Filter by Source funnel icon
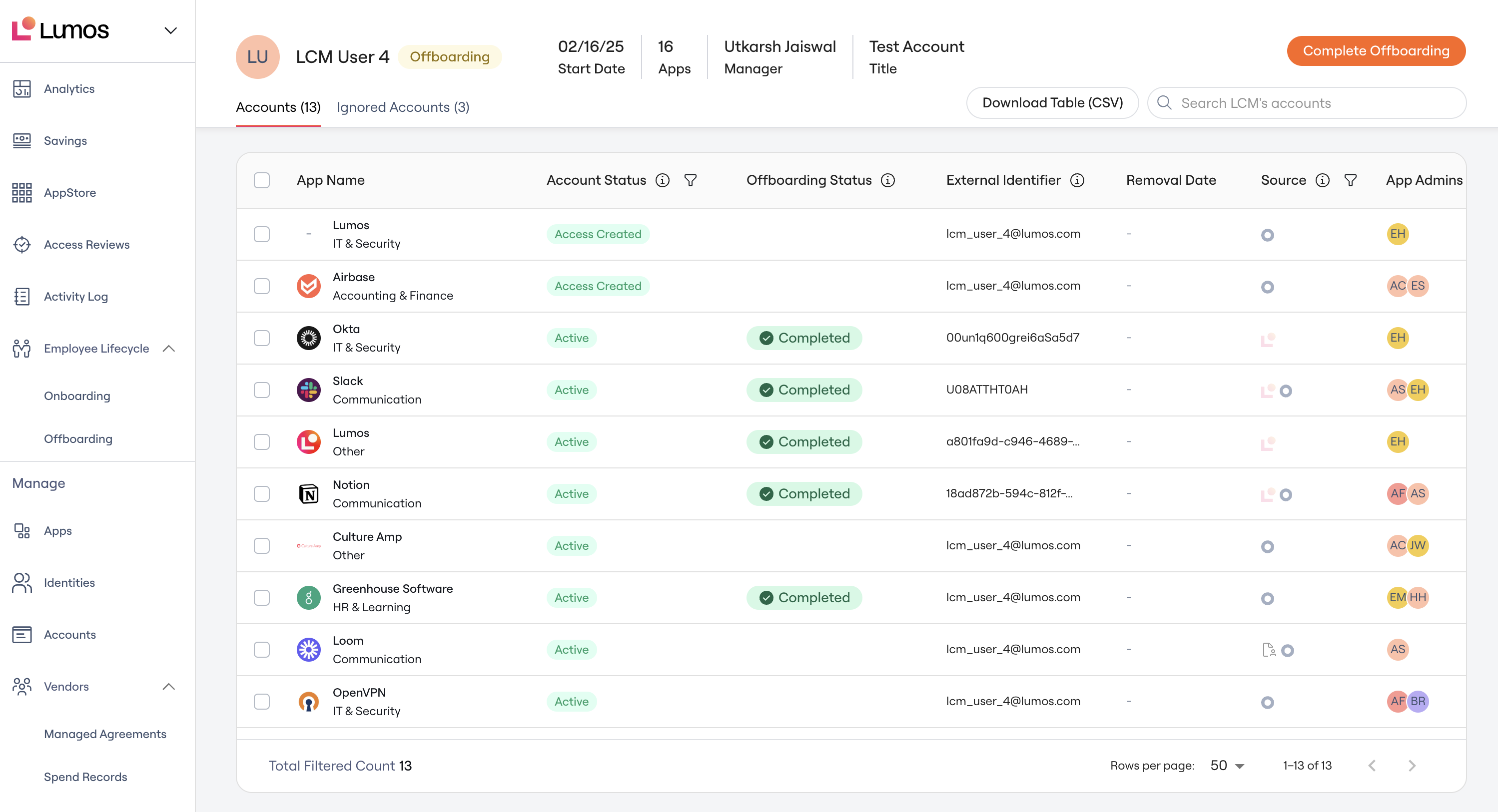Image resolution: width=1498 pixels, height=812 pixels. coord(1350,180)
